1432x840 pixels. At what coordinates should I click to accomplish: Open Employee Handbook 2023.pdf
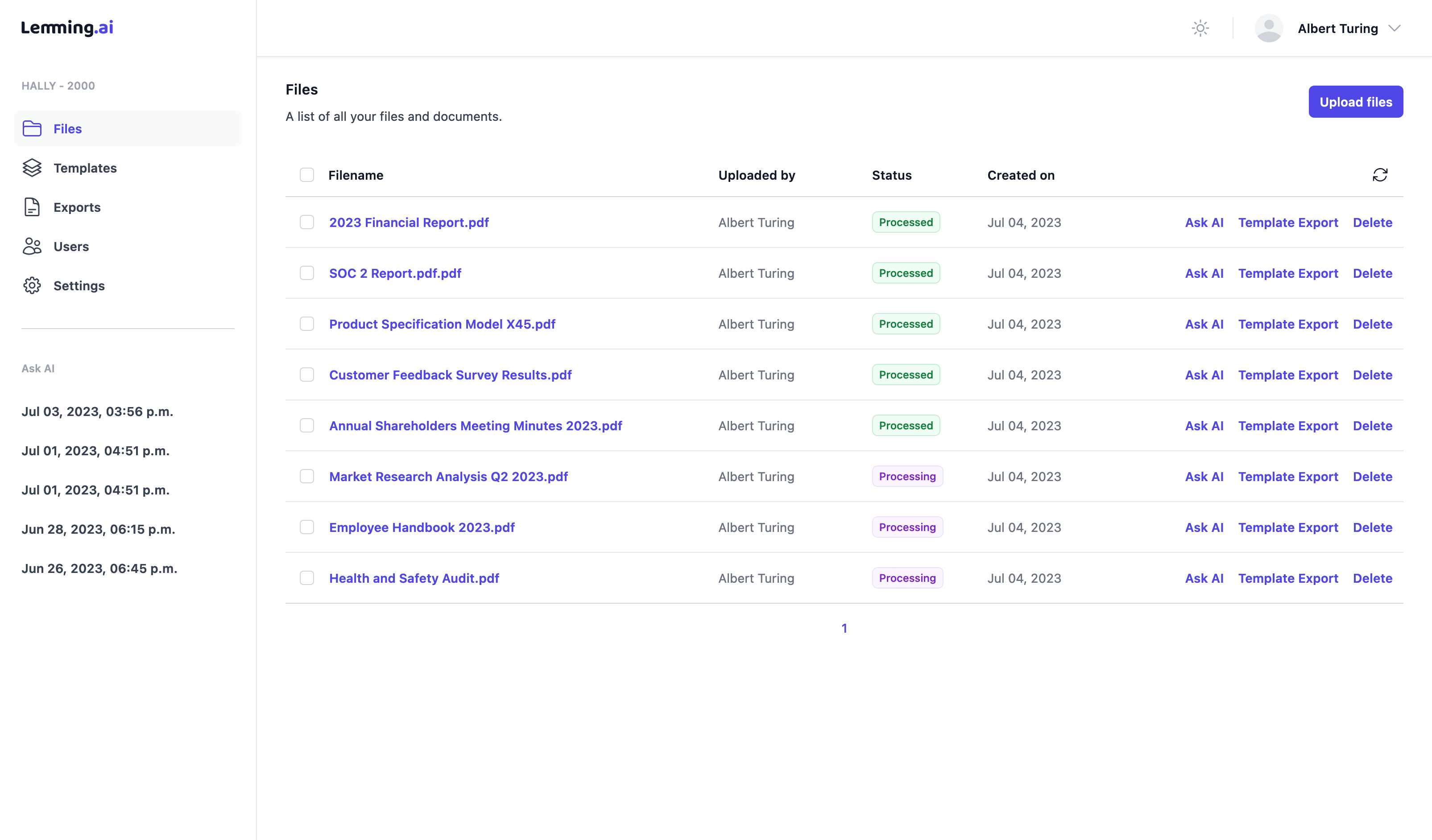coord(422,527)
